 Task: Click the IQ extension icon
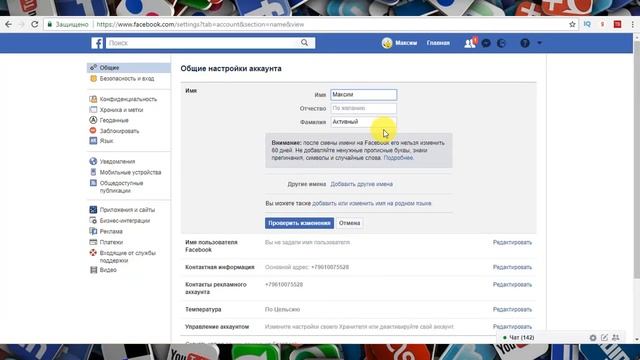(587, 24)
